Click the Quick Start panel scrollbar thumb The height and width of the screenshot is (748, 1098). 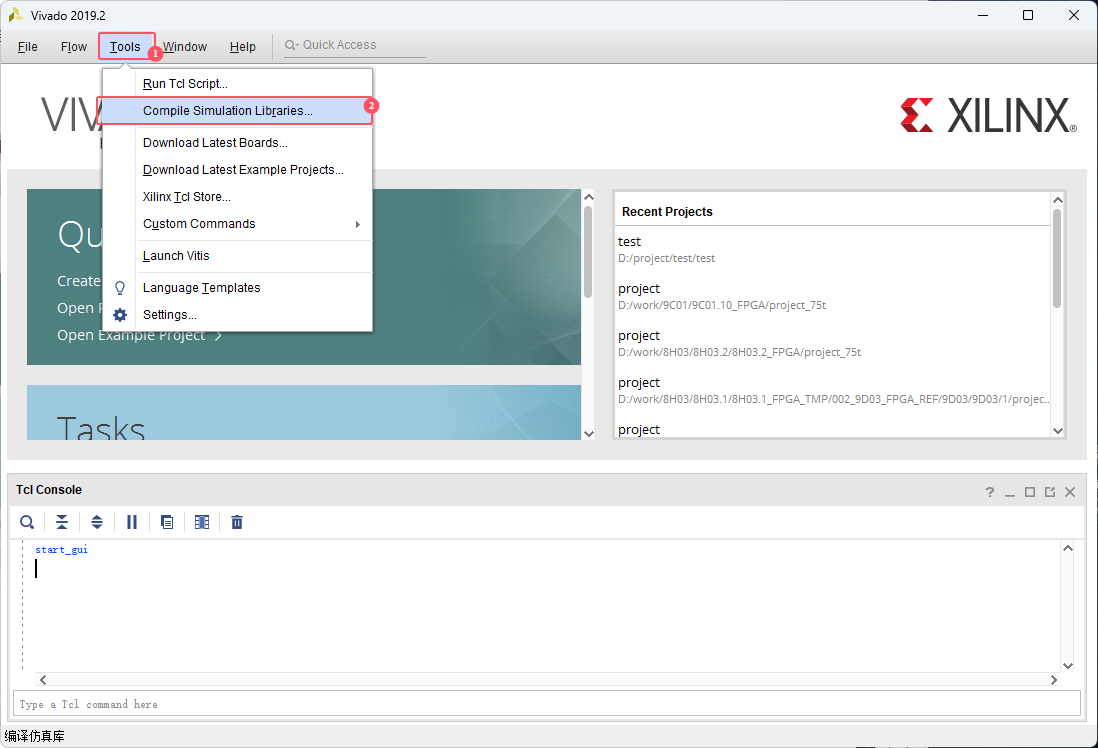tap(588, 251)
